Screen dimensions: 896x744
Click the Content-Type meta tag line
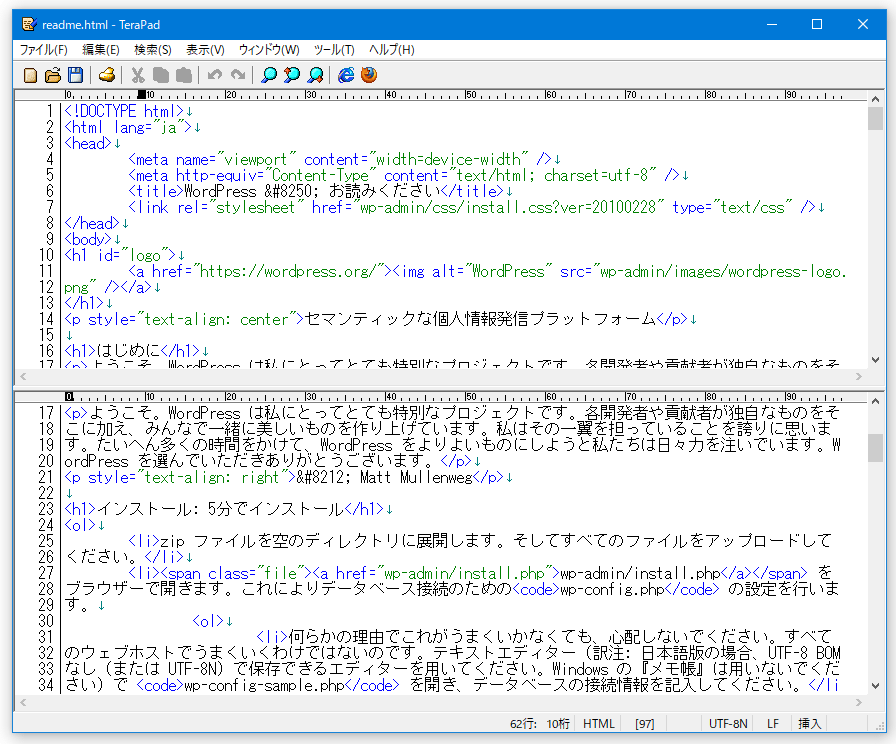point(404,175)
